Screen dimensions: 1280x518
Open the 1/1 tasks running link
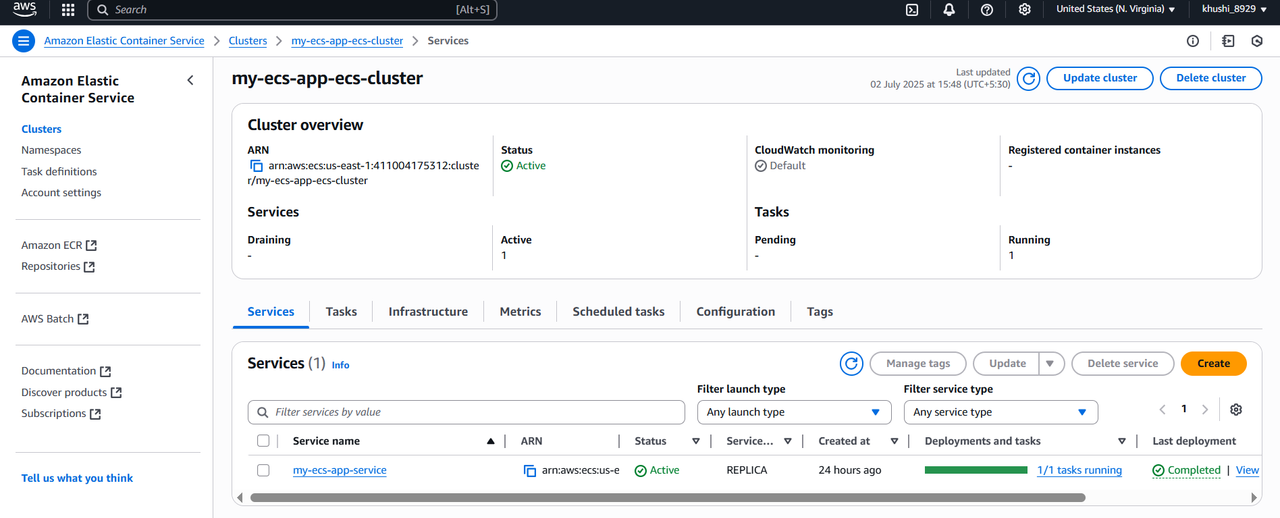click(1079, 470)
